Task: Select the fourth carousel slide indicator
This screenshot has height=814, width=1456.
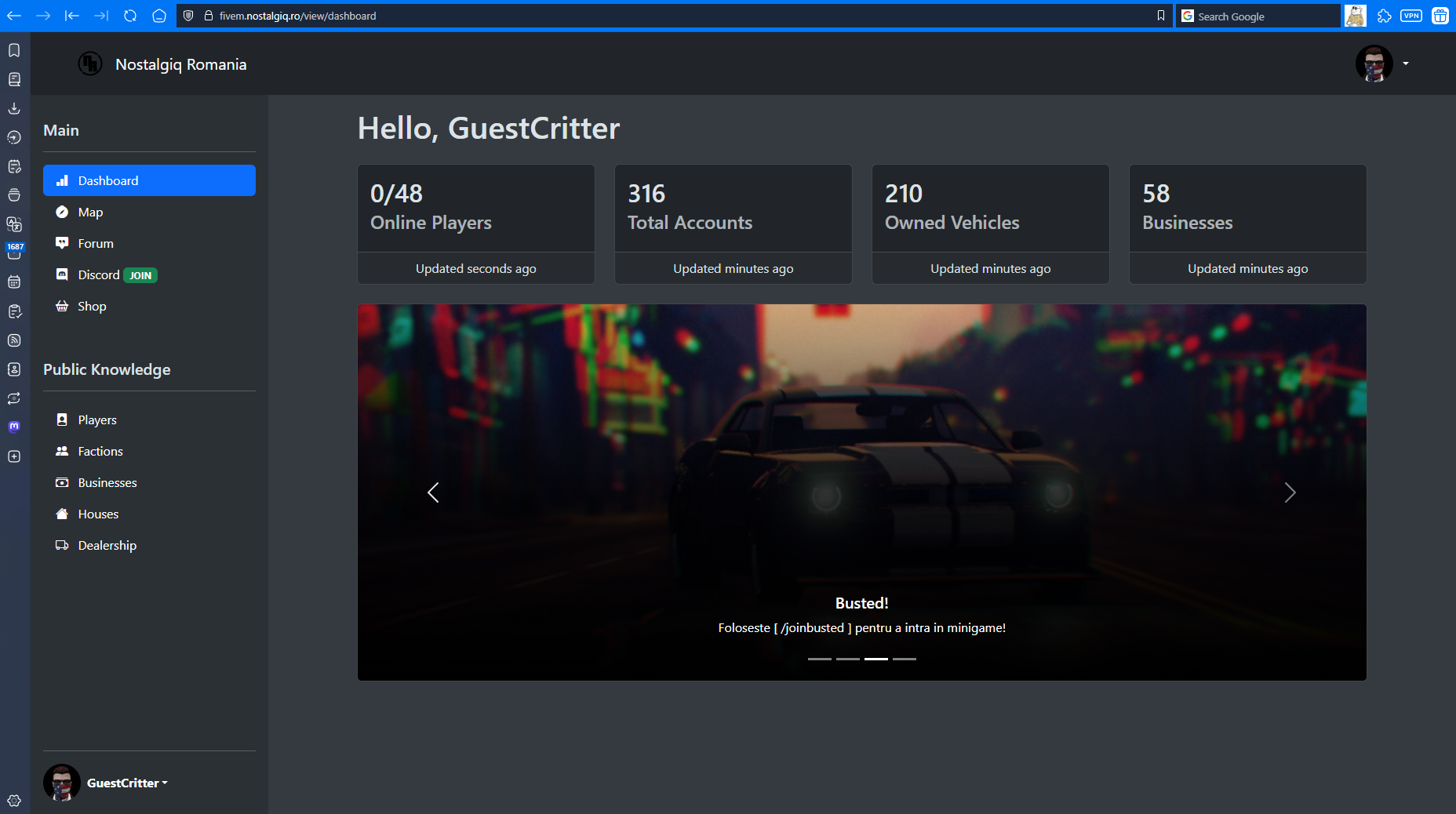Action: pos(904,659)
